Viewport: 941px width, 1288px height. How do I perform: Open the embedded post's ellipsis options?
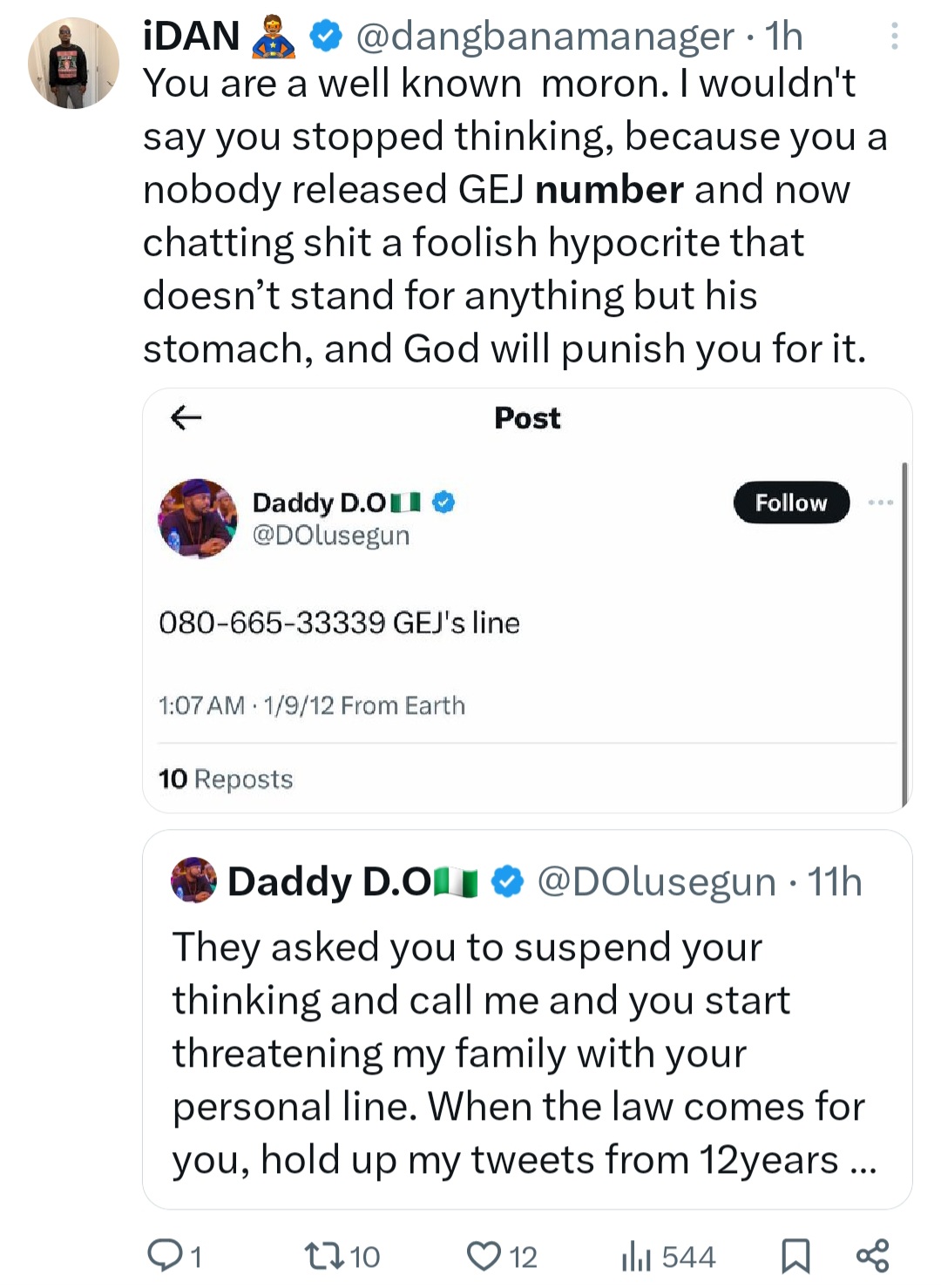coord(880,502)
